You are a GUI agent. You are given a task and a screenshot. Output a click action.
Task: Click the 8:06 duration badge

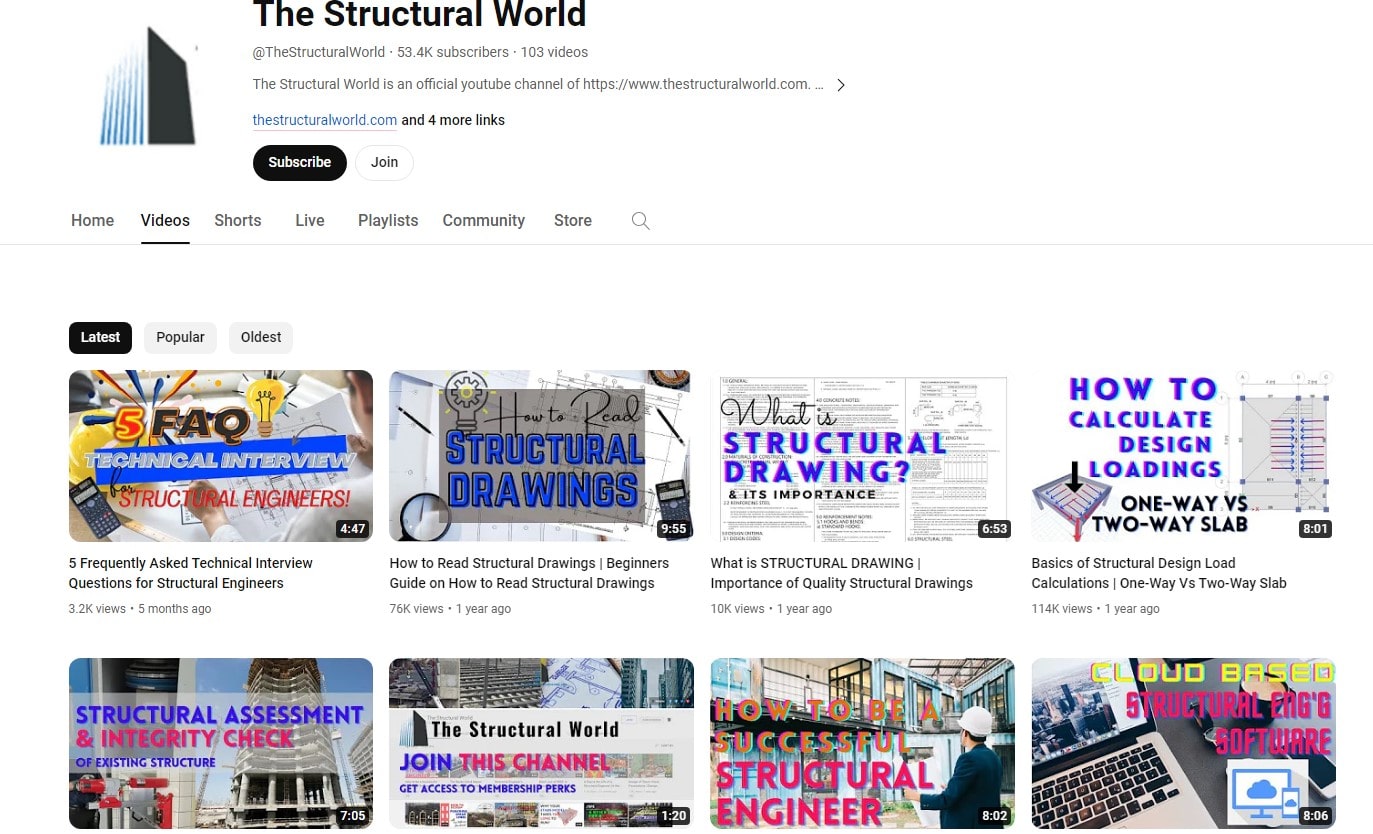[x=1315, y=816]
